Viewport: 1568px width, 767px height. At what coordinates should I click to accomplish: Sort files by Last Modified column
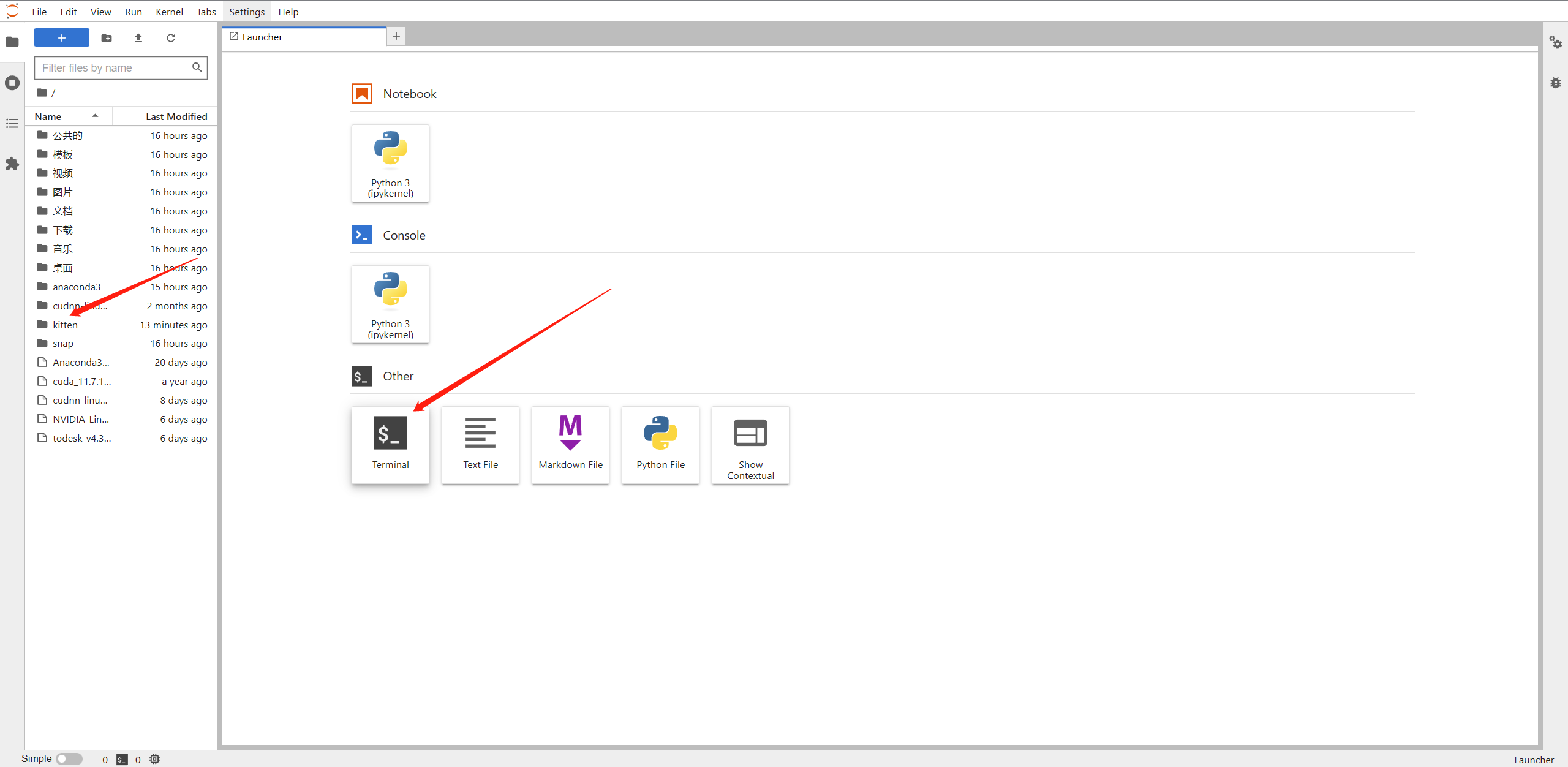click(x=165, y=116)
